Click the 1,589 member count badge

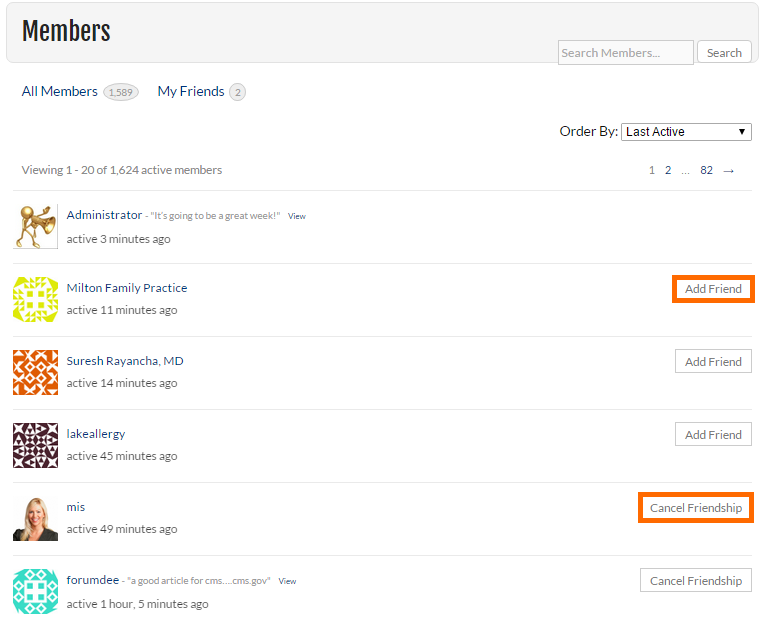coord(121,92)
